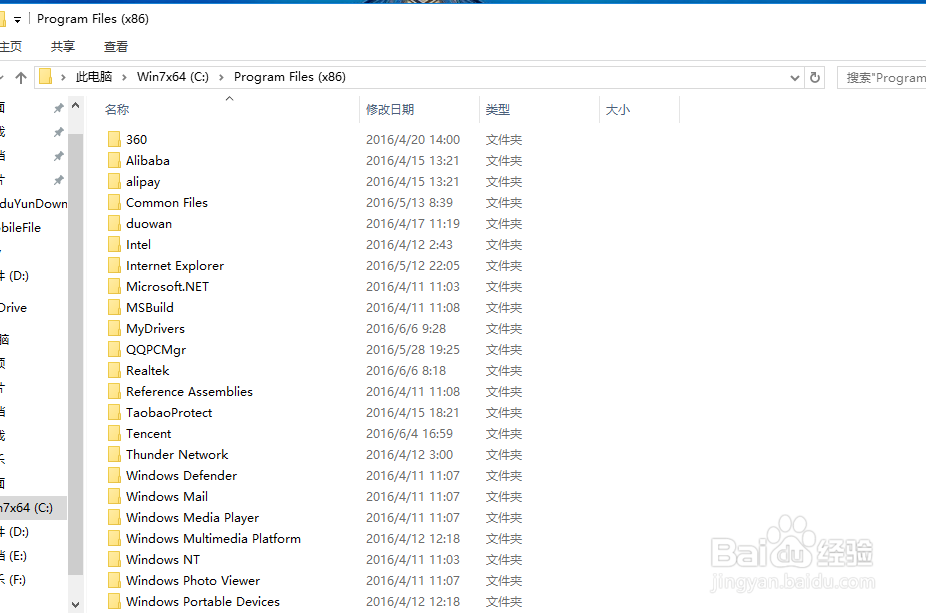Click the 2016/6/6 9:28 date of MyDrivers
Image resolution: width=926 pixels, height=614 pixels.
(406, 329)
